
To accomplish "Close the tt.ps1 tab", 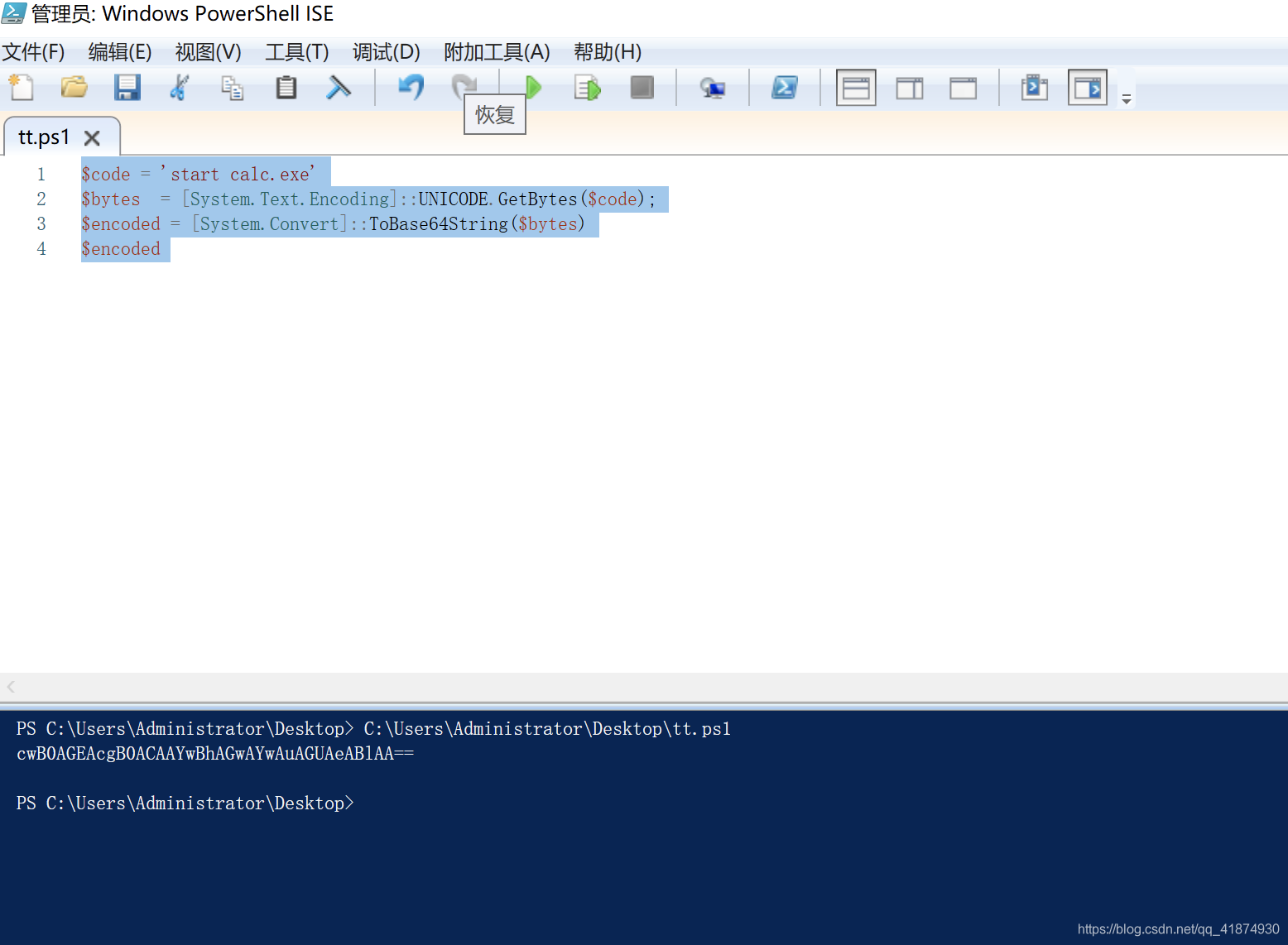I will 92,138.
